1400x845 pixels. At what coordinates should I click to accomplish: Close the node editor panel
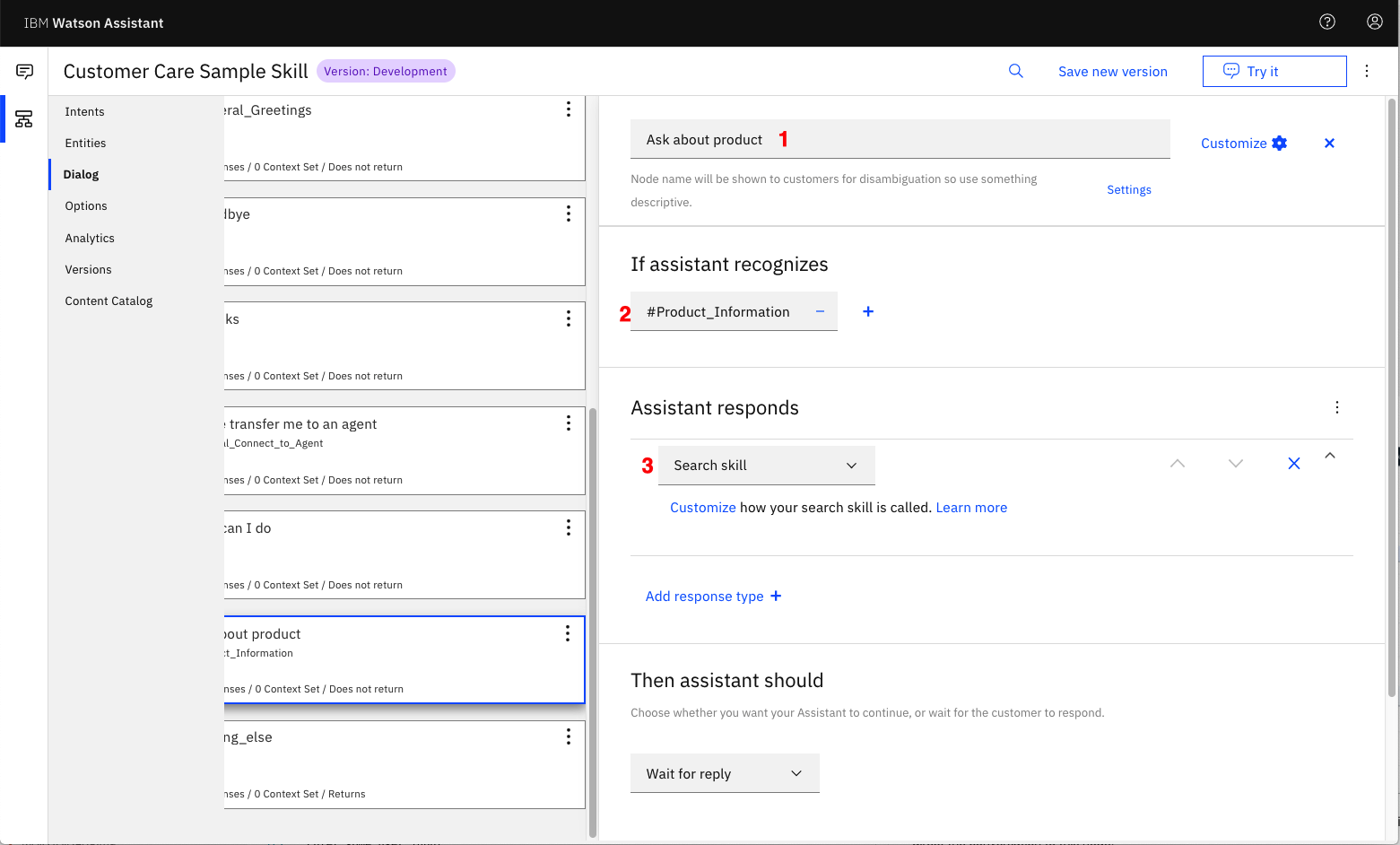[1329, 144]
